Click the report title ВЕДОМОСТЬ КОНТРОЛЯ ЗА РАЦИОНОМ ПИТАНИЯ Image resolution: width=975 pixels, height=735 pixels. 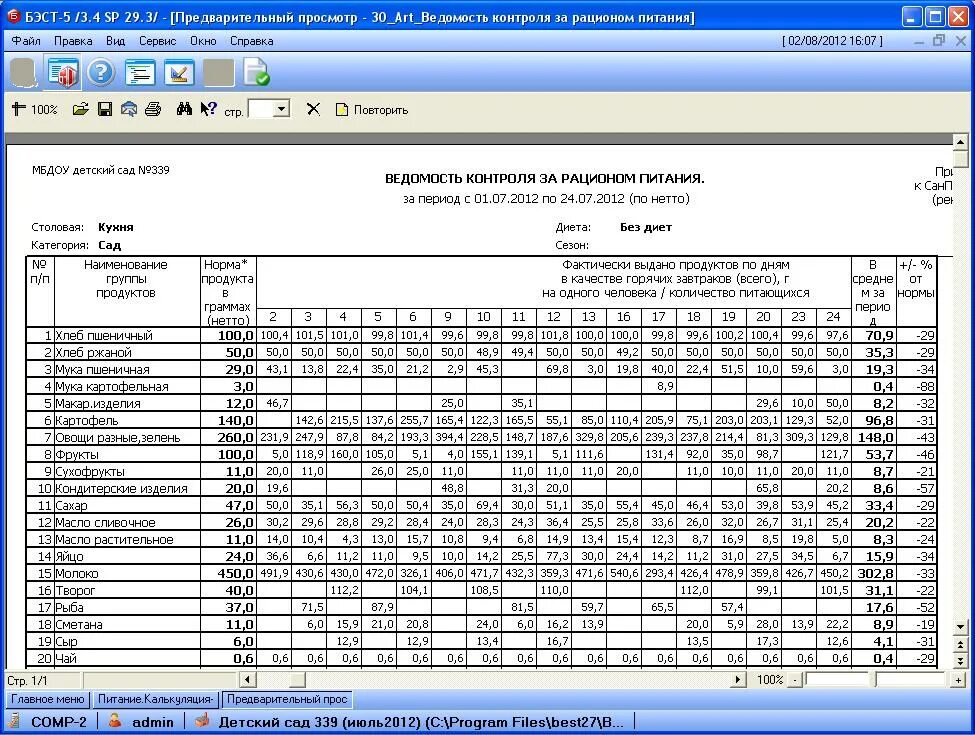pos(545,179)
